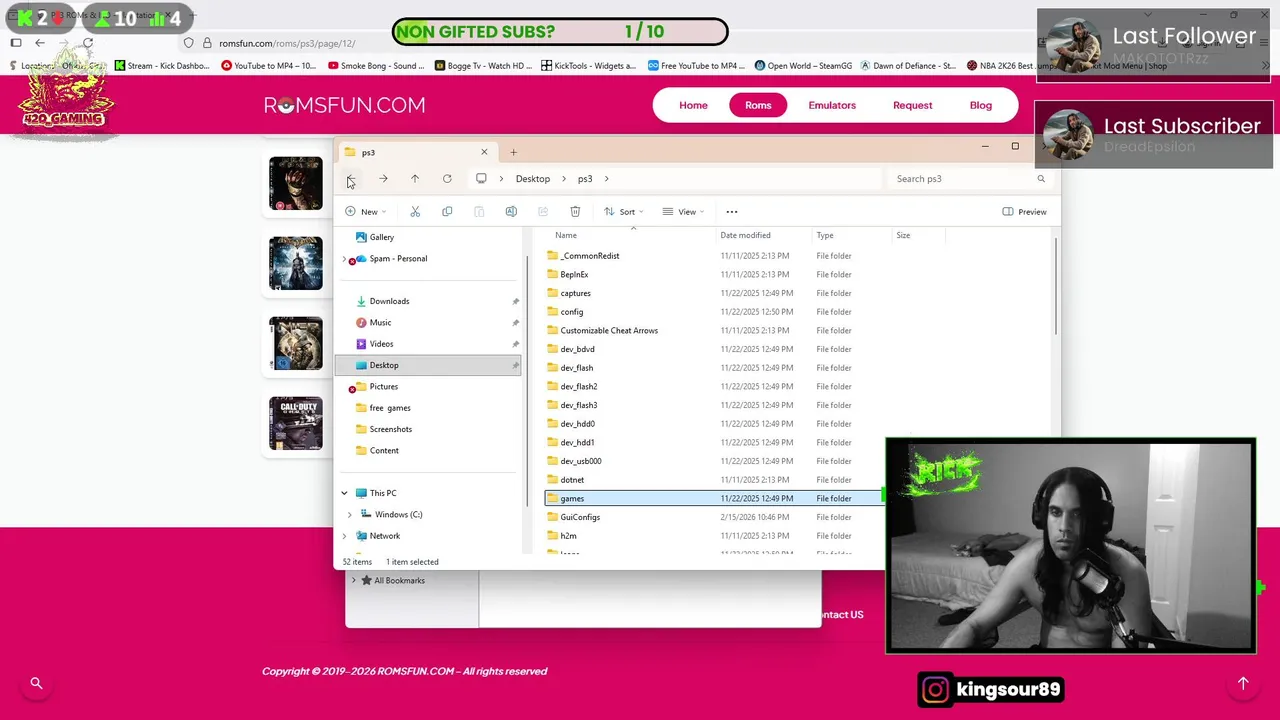This screenshot has height=720, width=1280.
Task: Open the New item dropdown
Action: coord(365,212)
